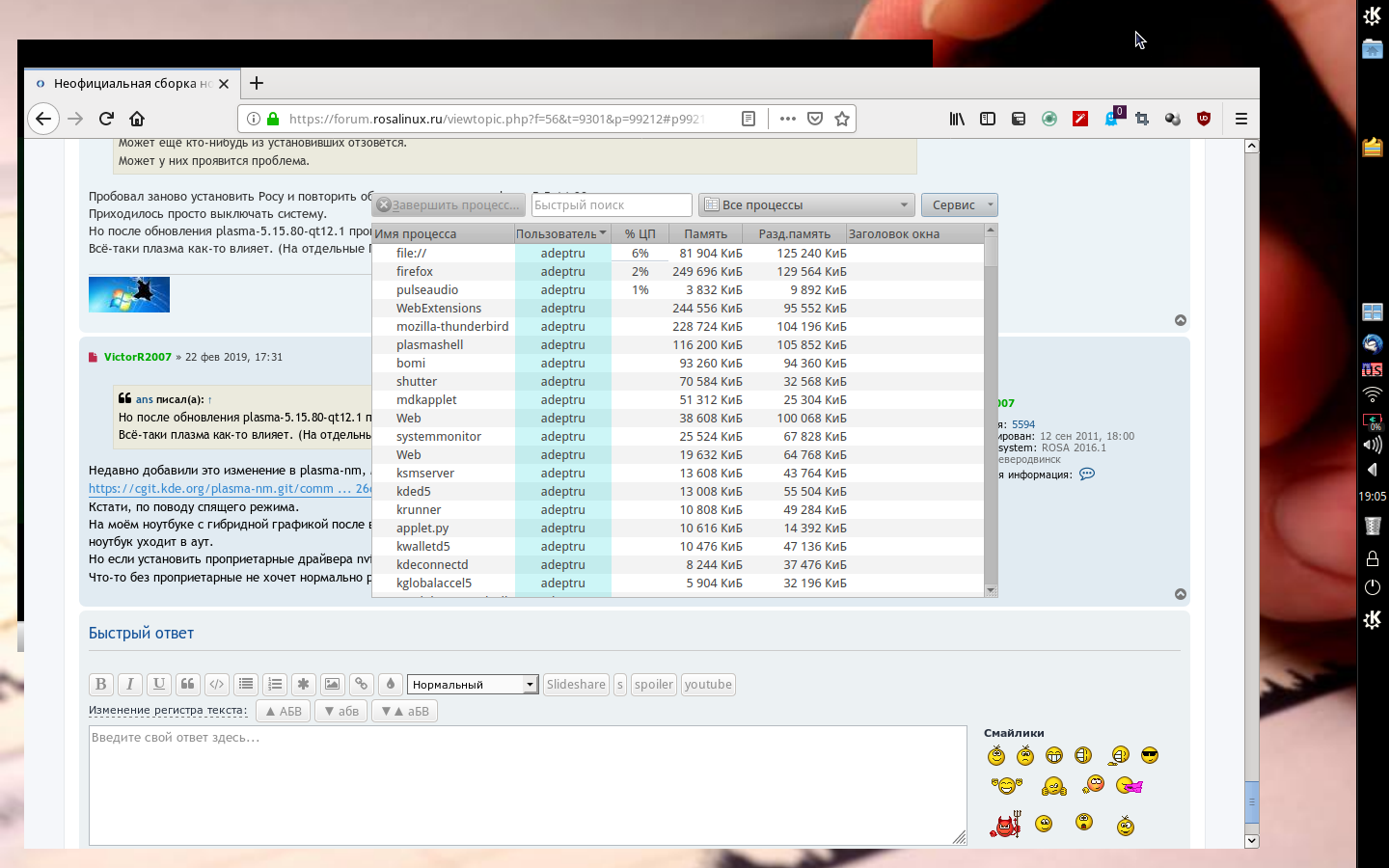This screenshot has width=1389, height=868.
Task: Select the 'Неофициальная сборка' browser tab
Action: point(131,84)
